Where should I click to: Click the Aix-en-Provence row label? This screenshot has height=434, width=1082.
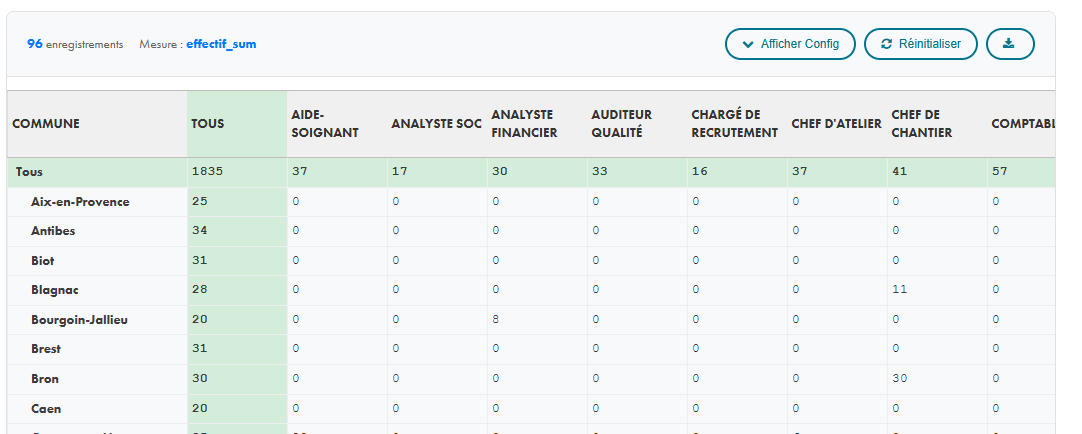click(x=81, y=202)
